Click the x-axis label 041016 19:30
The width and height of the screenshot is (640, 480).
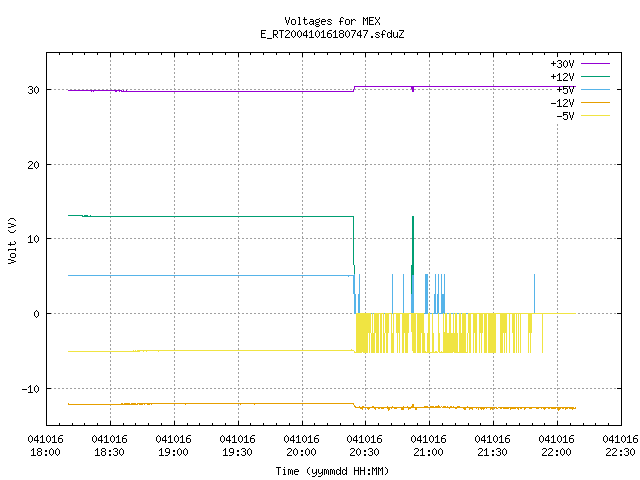click(237, 445)
